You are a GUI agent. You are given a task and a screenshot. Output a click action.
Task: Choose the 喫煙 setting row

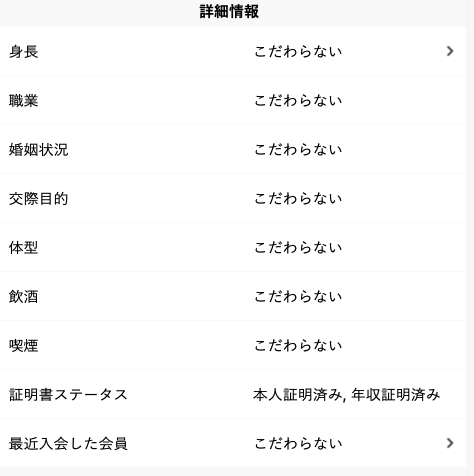tap(233, 345)
